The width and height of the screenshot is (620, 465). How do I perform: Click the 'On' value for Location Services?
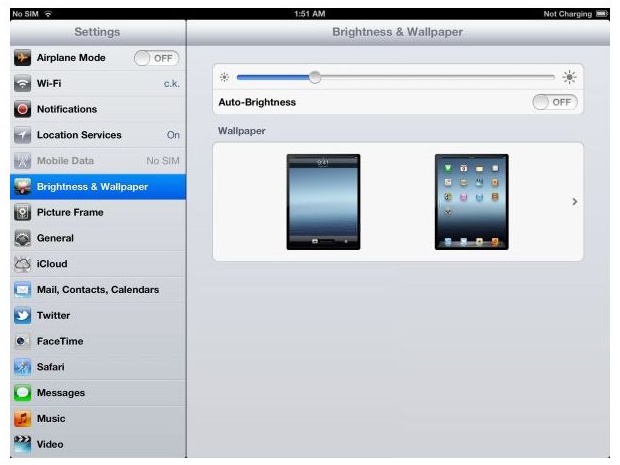173,135
